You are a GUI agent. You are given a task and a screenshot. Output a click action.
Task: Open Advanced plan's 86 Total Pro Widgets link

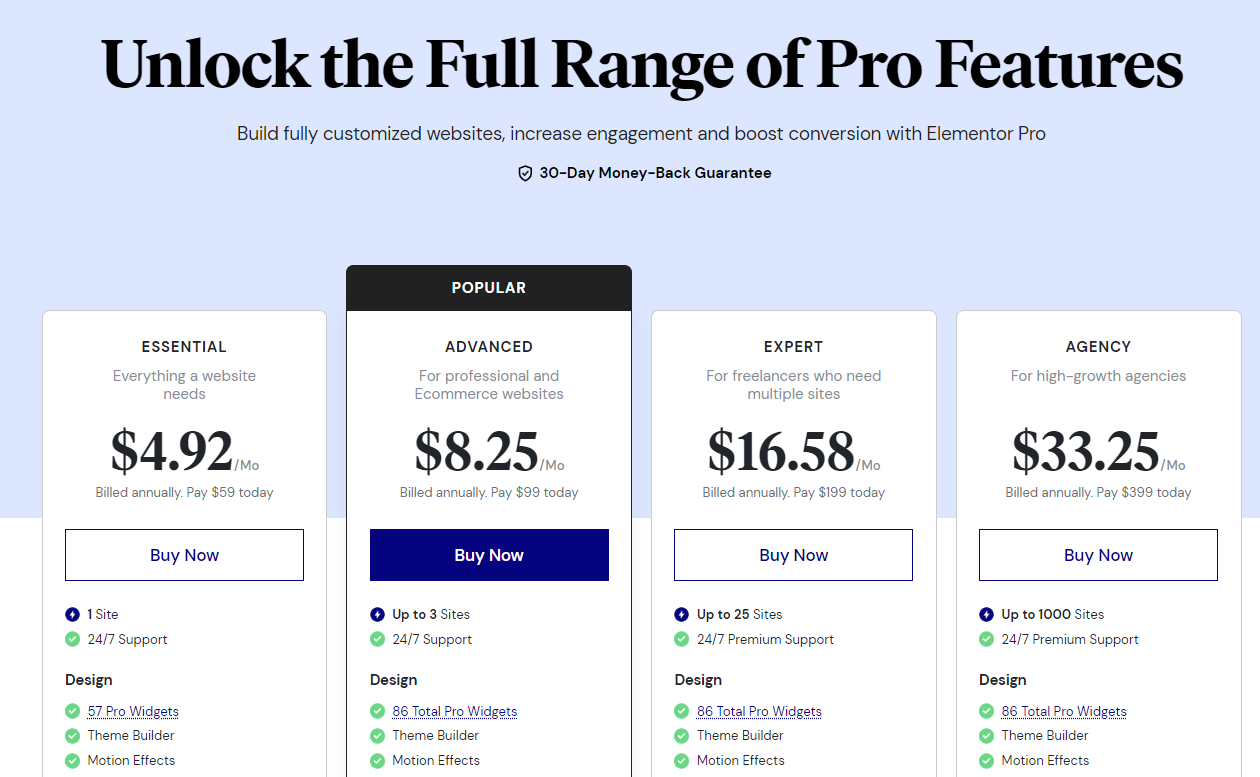[455, 711]
